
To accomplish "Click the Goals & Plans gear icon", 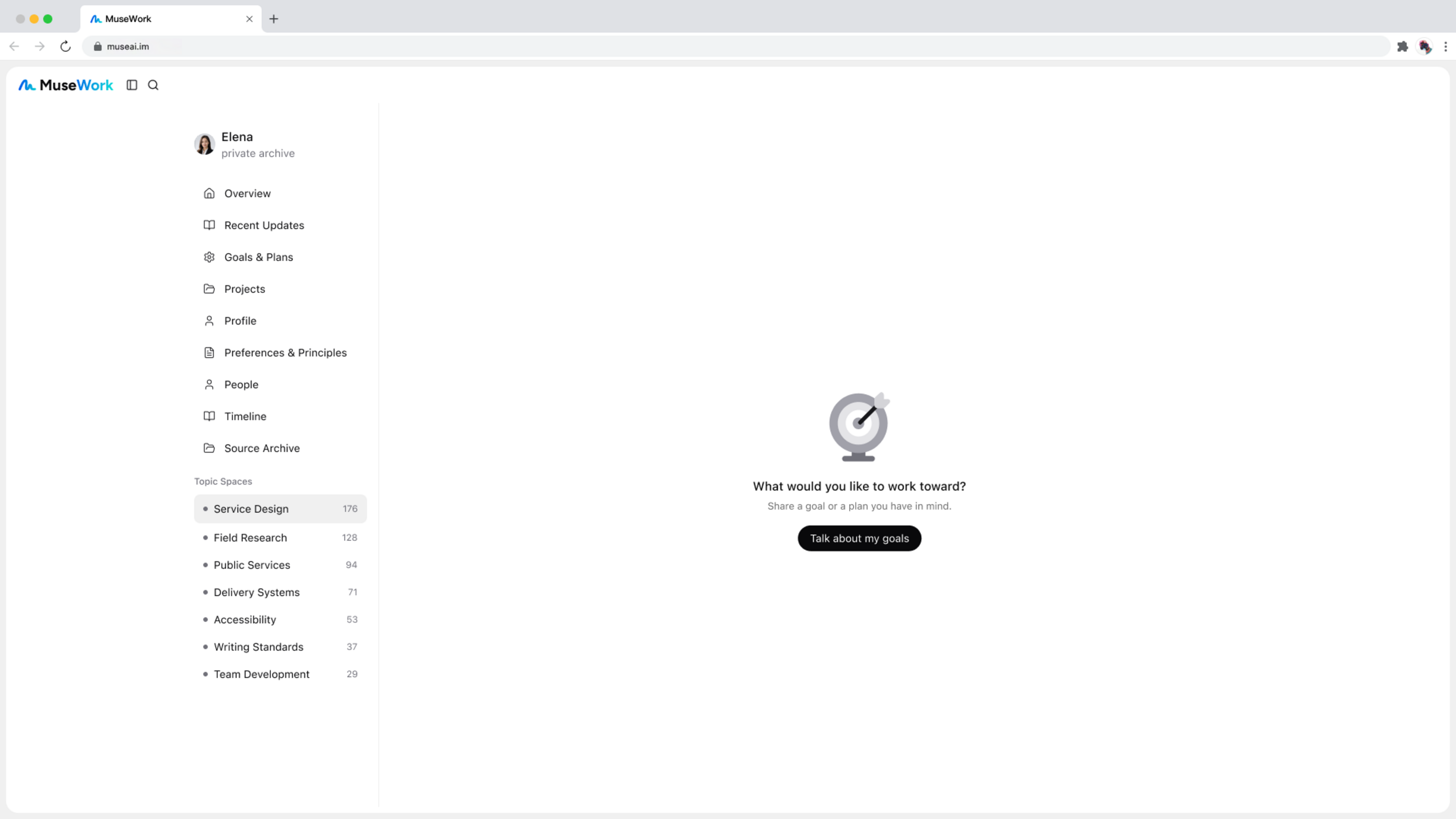I will tap(209, 257).
